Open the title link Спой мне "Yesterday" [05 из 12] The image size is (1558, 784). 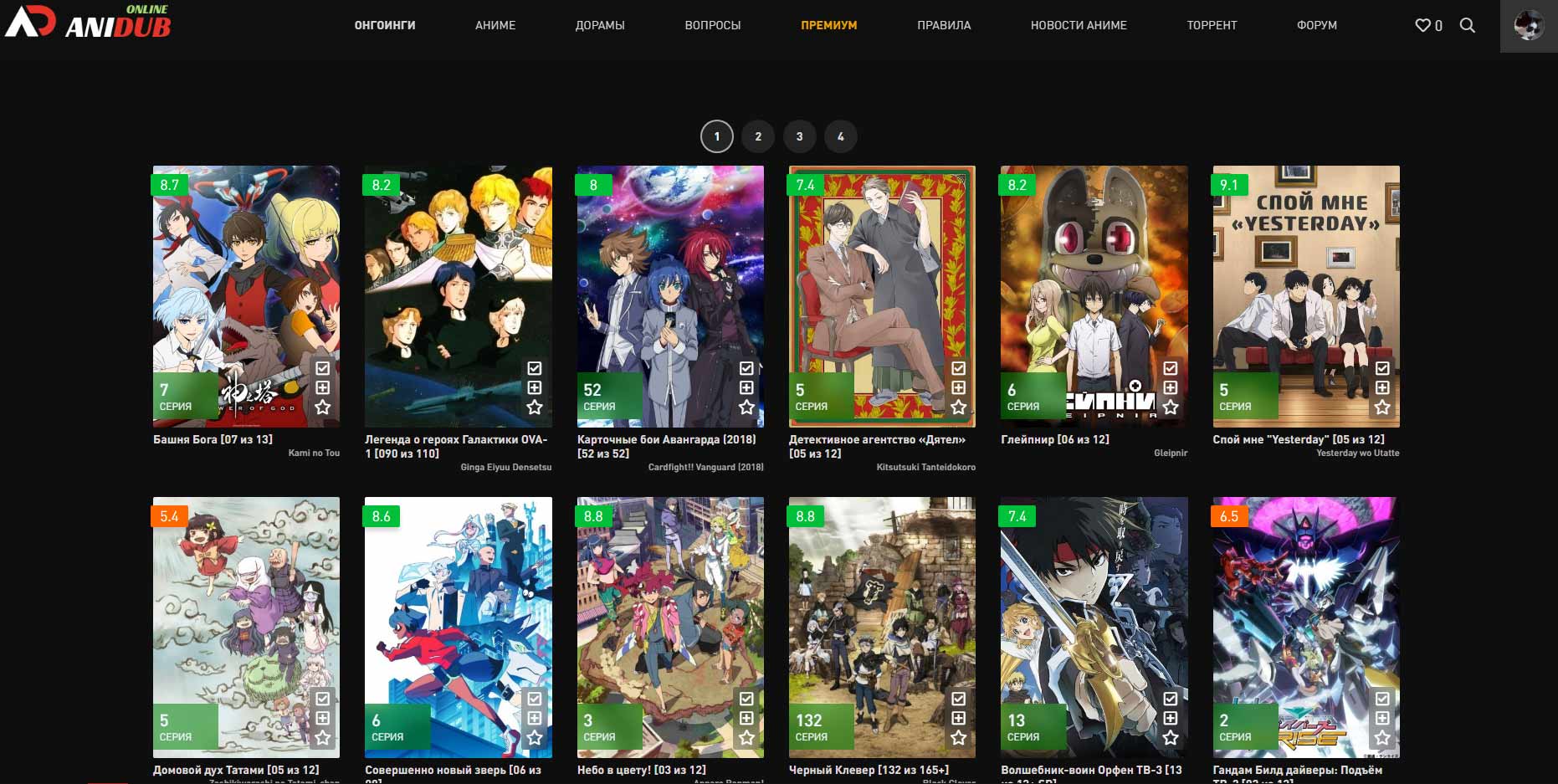click(1299, 439)
